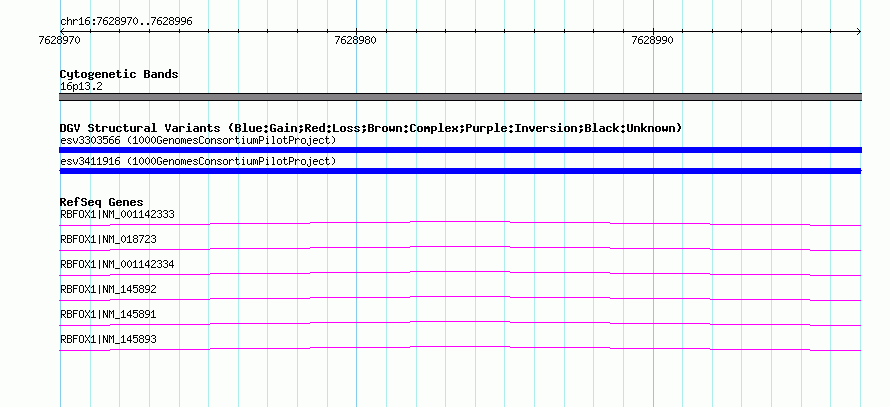The width and height of the screenshot is (890, 407).
Task: Click ruler position label 7628980
Action: pyautogui.click(x=355, y=40)
